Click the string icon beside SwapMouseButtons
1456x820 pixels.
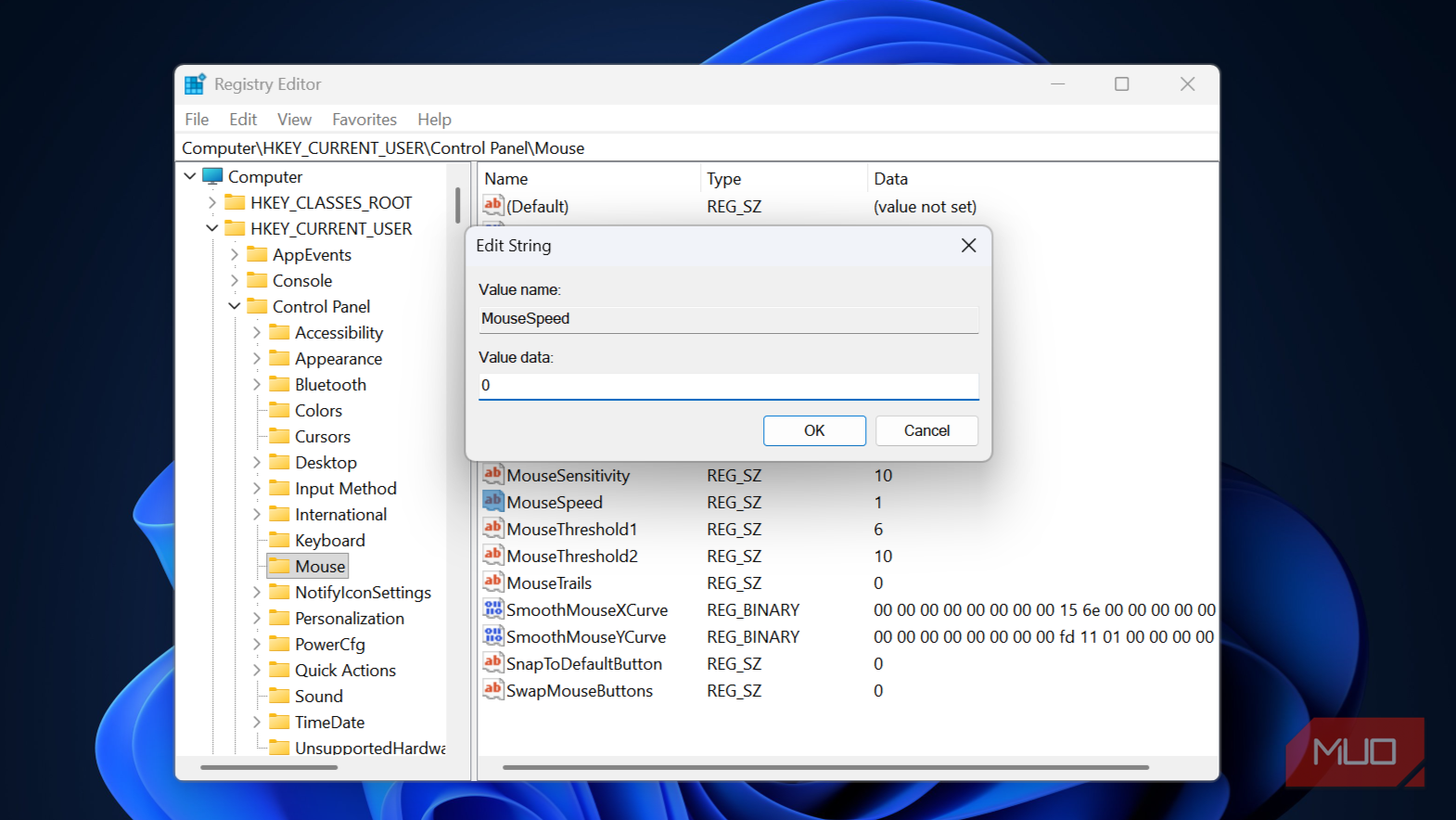click(493, 689)
